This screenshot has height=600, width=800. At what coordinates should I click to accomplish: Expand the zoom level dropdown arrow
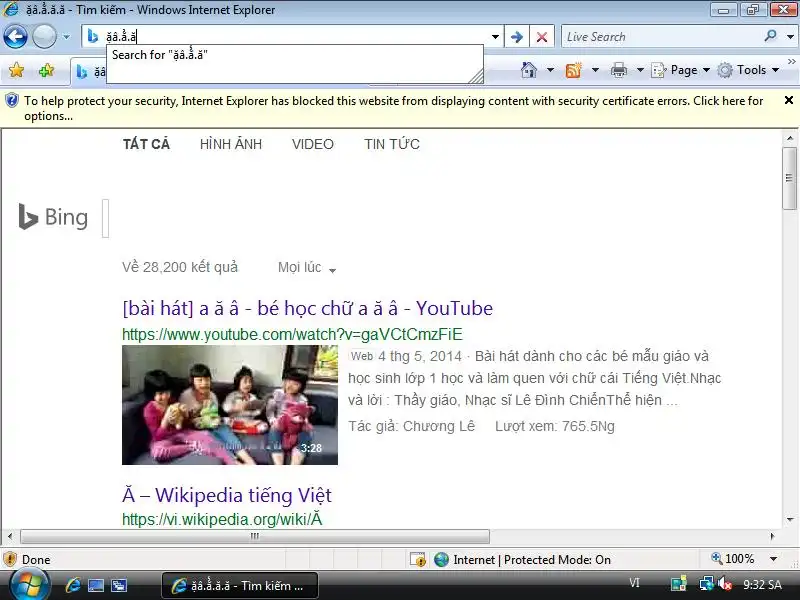773,559
